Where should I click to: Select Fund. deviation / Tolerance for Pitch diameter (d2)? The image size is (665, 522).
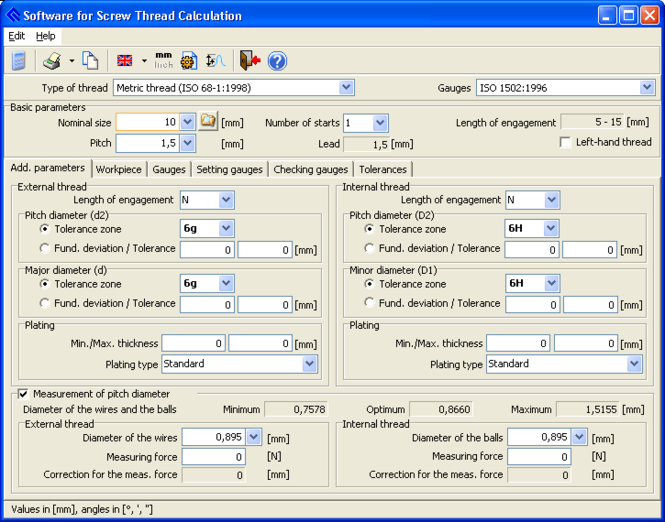pos(44,249)
